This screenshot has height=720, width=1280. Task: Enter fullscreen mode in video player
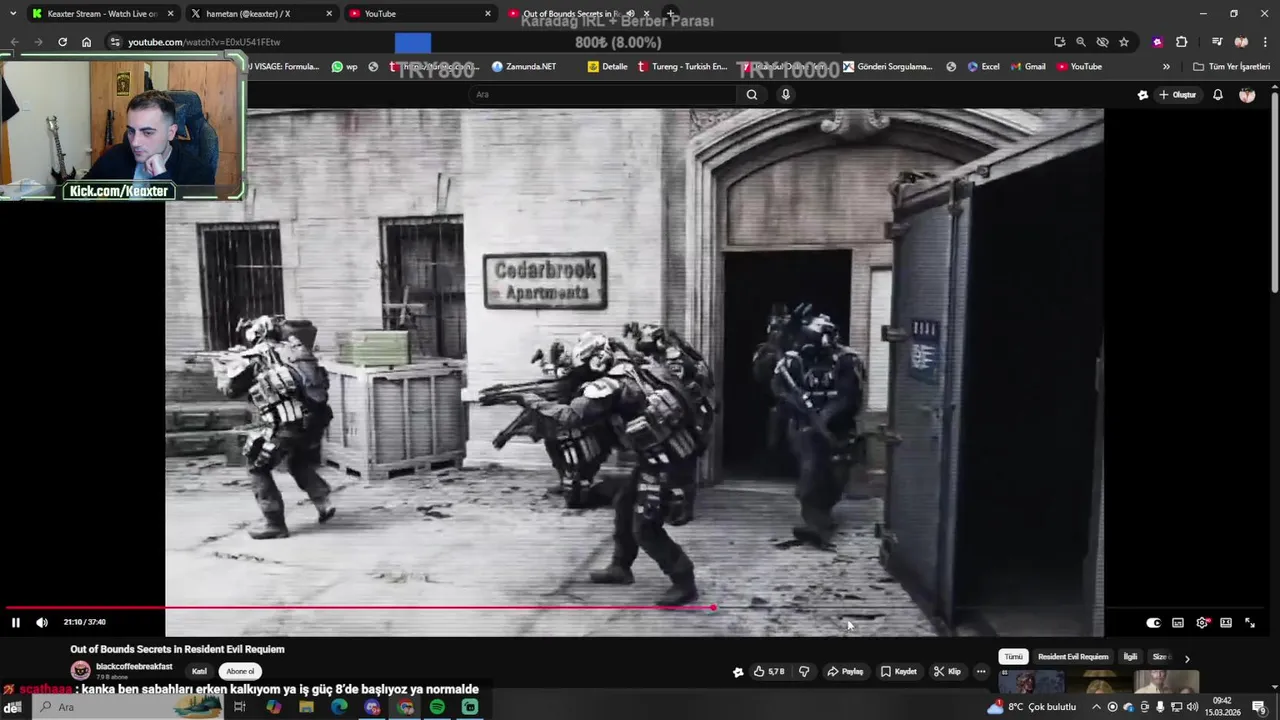1250,623
